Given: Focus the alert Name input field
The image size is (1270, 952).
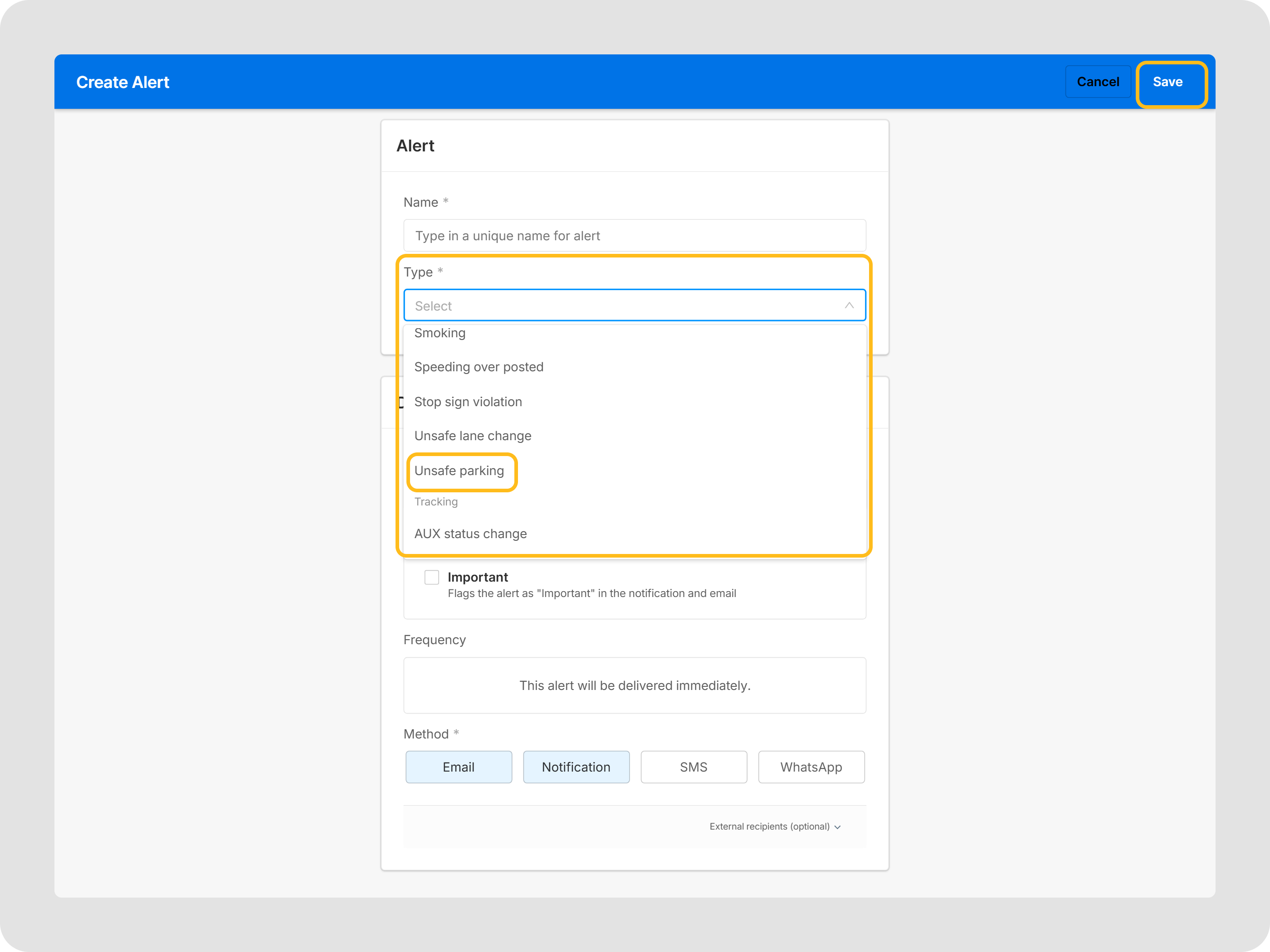Looking at the screenshot, I should (635, 236).
